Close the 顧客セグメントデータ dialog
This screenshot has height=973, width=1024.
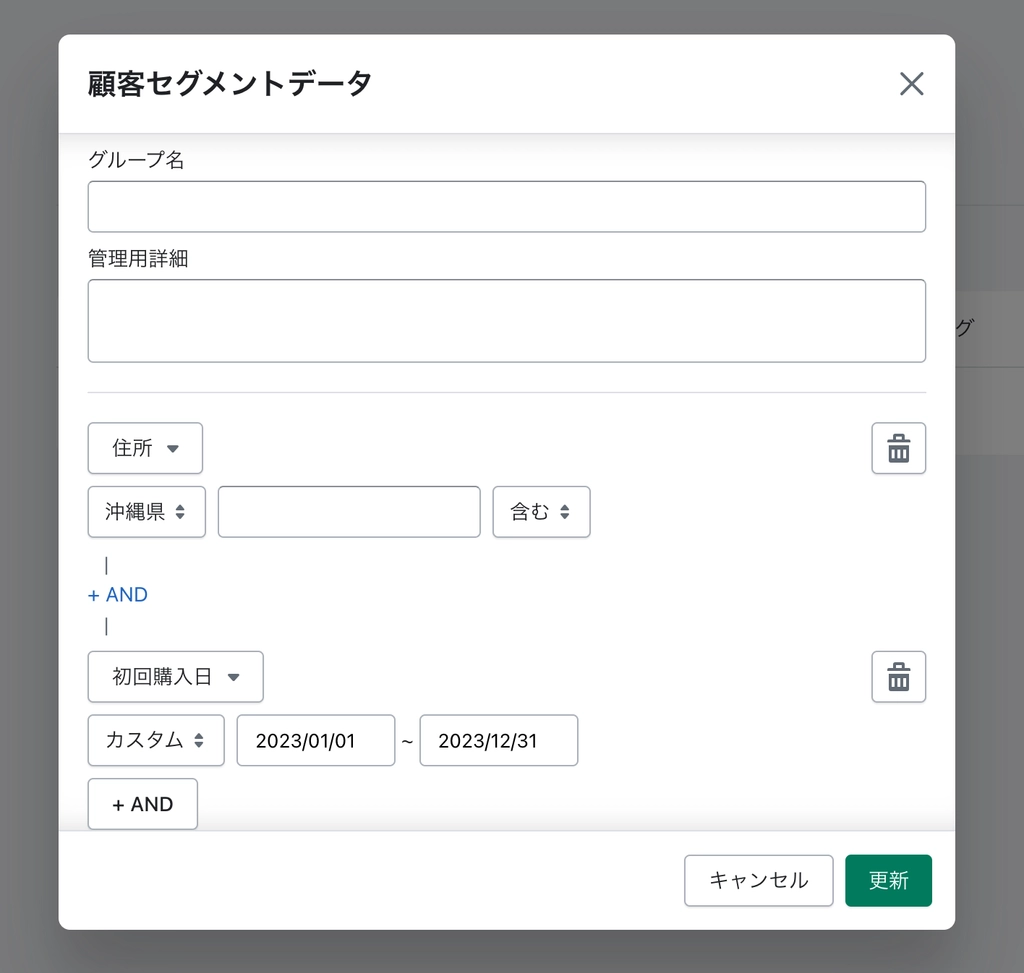pos(911,84)
